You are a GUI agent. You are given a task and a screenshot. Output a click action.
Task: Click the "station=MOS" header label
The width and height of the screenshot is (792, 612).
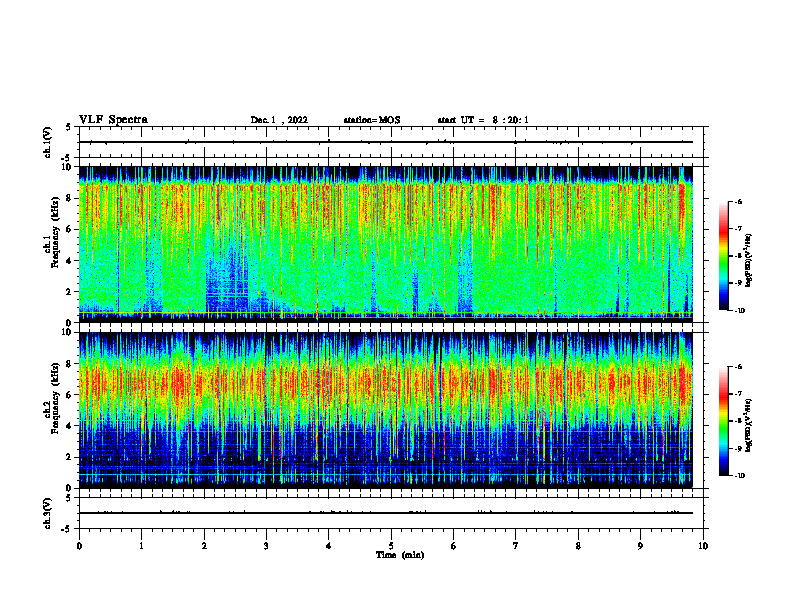pos(372,120)
